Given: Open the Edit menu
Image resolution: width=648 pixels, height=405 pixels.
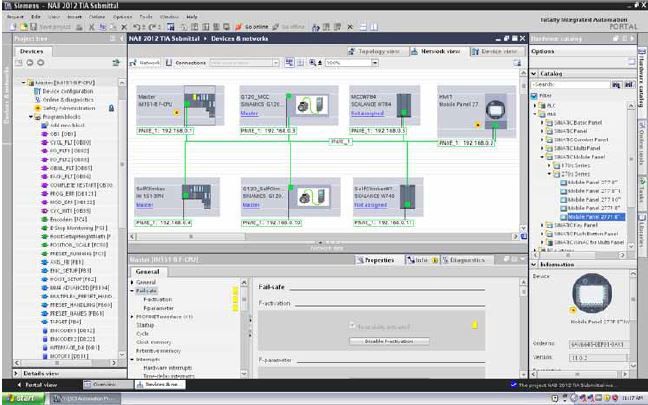Looking at the screenshot, I should 36,17.
